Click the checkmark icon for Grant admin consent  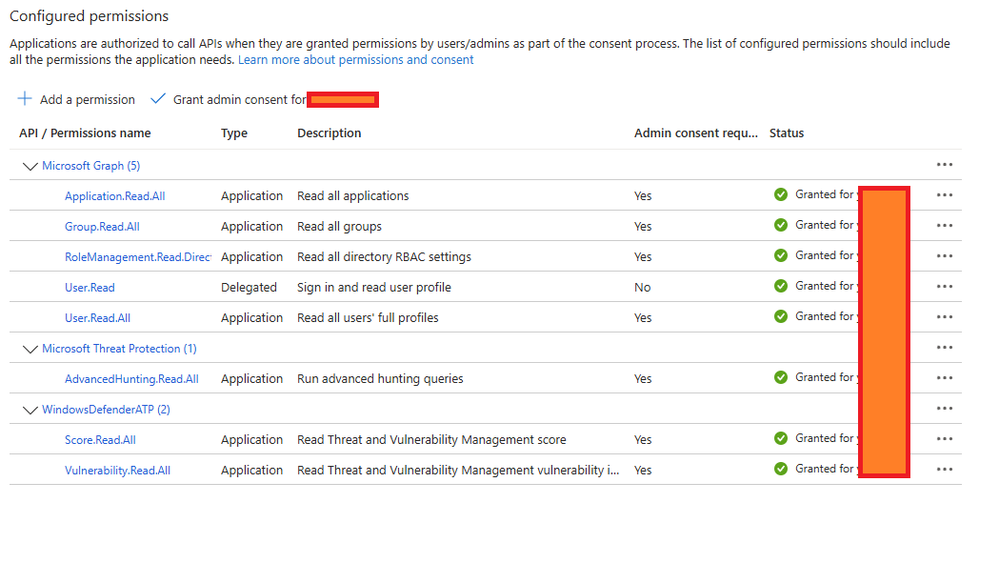(x=158, y=99)
